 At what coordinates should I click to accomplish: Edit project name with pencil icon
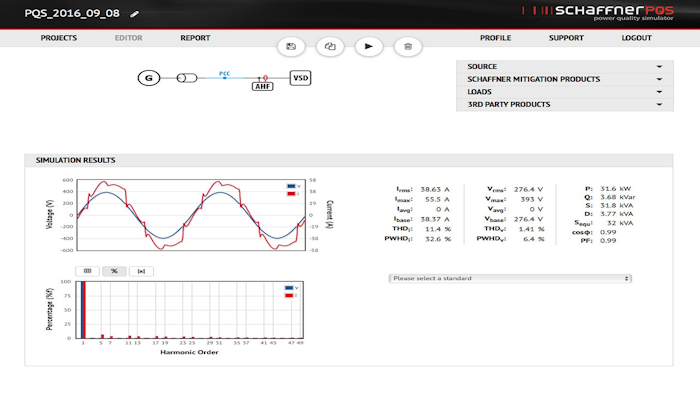pyautogui.click(x=134, y=14)
